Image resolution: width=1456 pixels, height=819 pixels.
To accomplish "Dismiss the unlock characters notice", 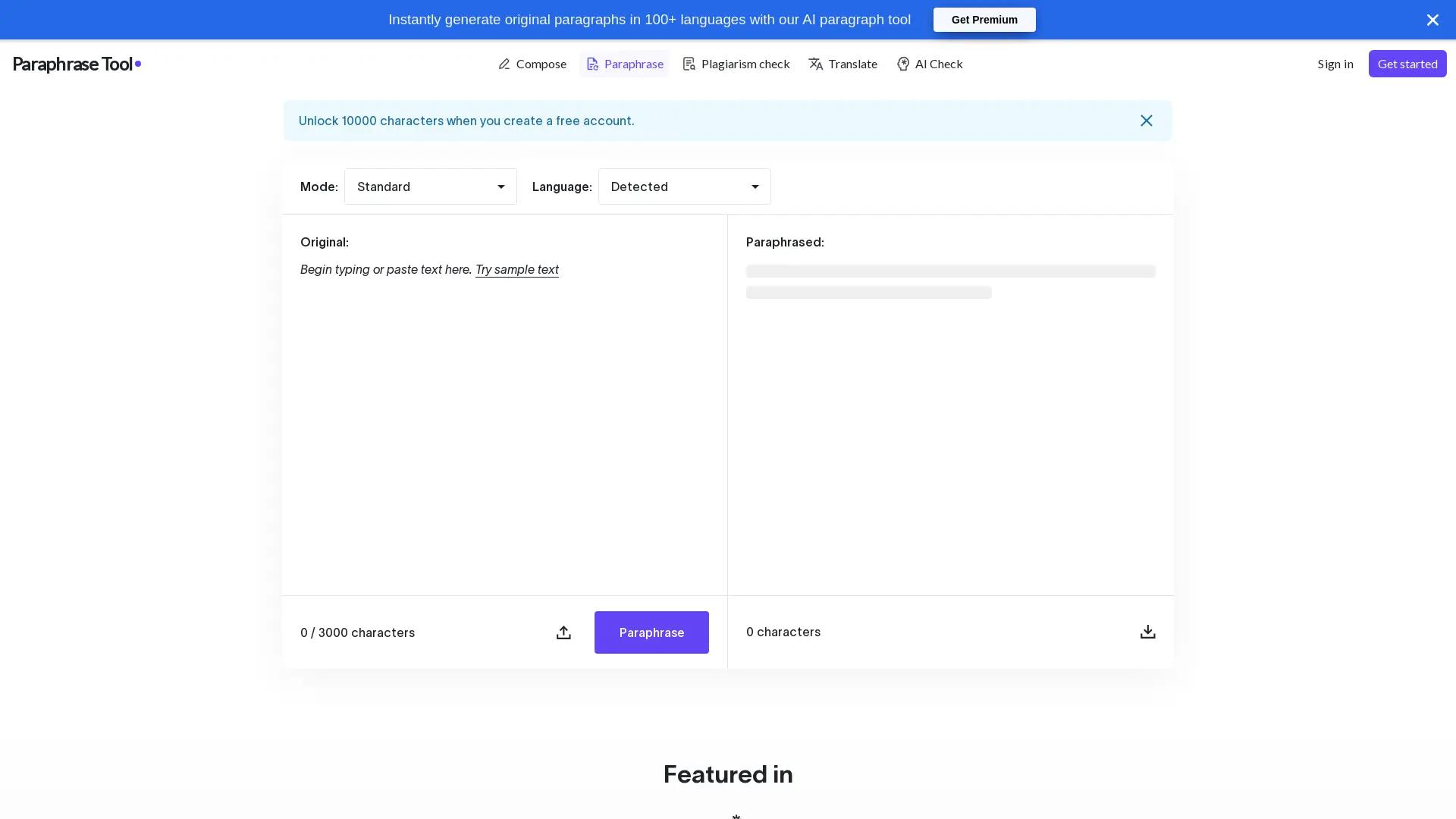I will [1146, 121].
